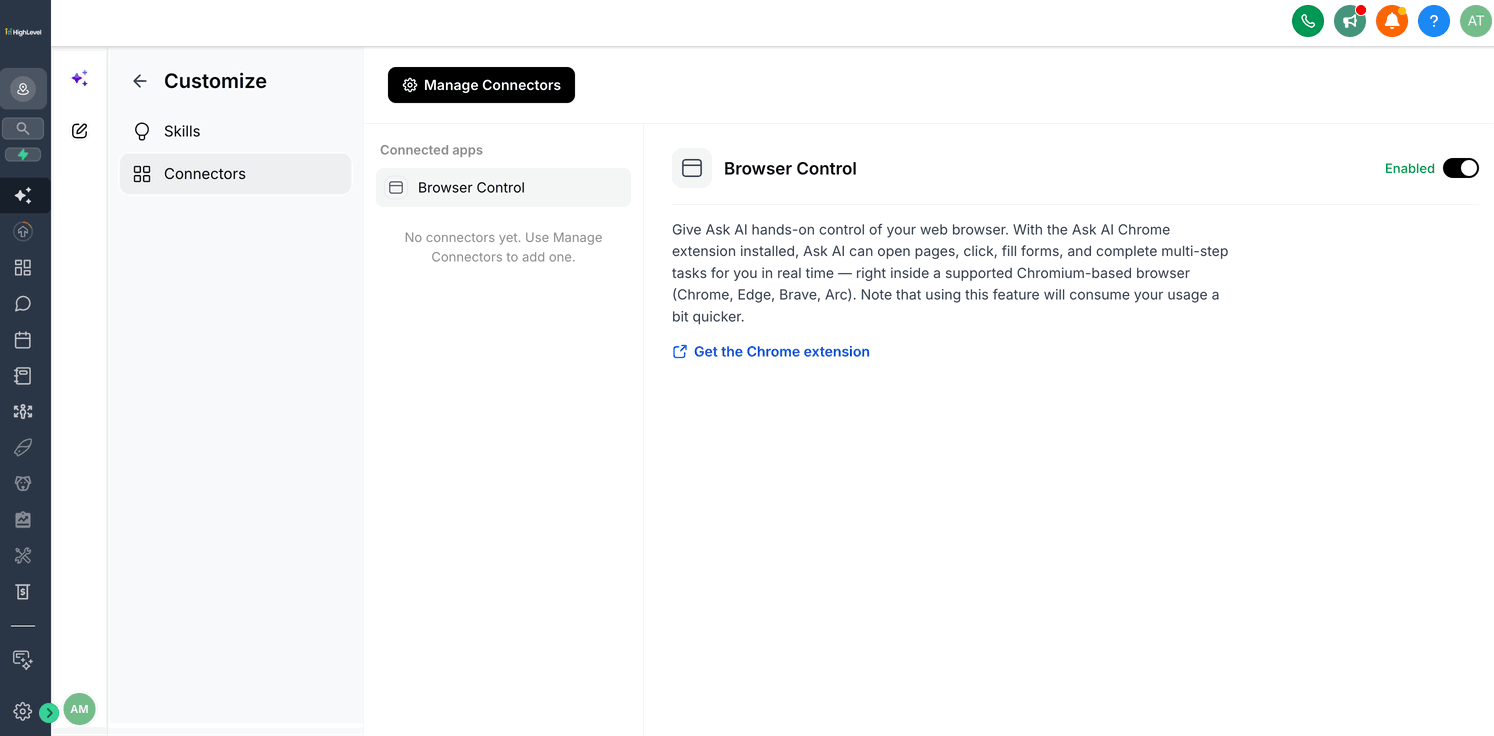The image size is (1494, 736).
Task: Open the megaphone announcements icon
Action: [1350, 21]
